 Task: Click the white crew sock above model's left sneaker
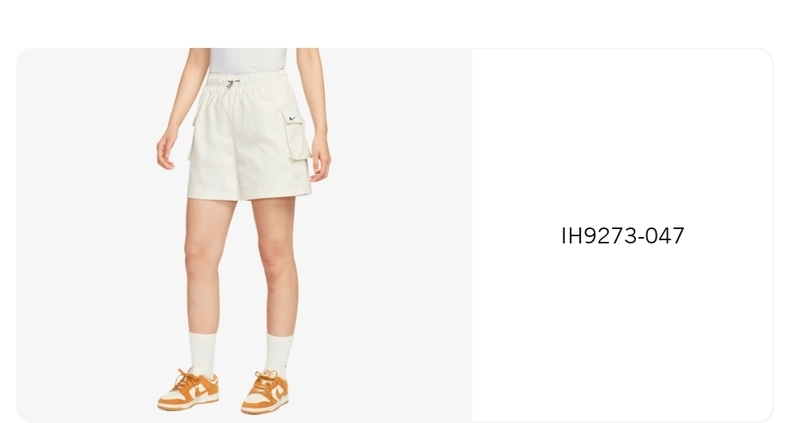pos(279,354)
